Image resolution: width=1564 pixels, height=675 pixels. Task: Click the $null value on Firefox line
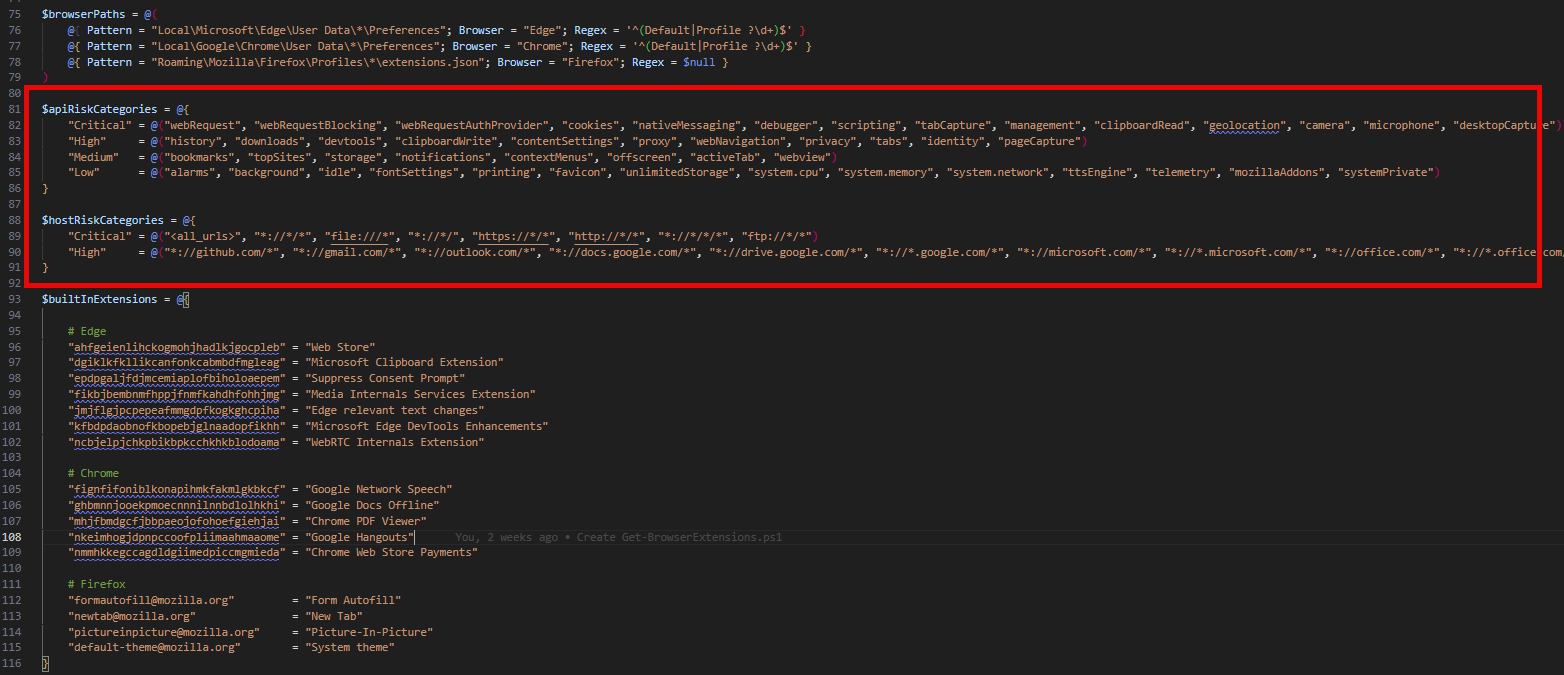pos(699,62)
